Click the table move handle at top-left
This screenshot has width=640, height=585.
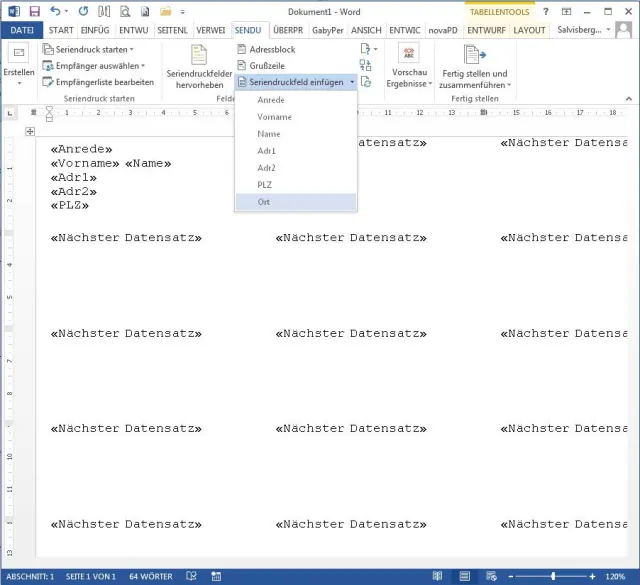coord(30,132)
